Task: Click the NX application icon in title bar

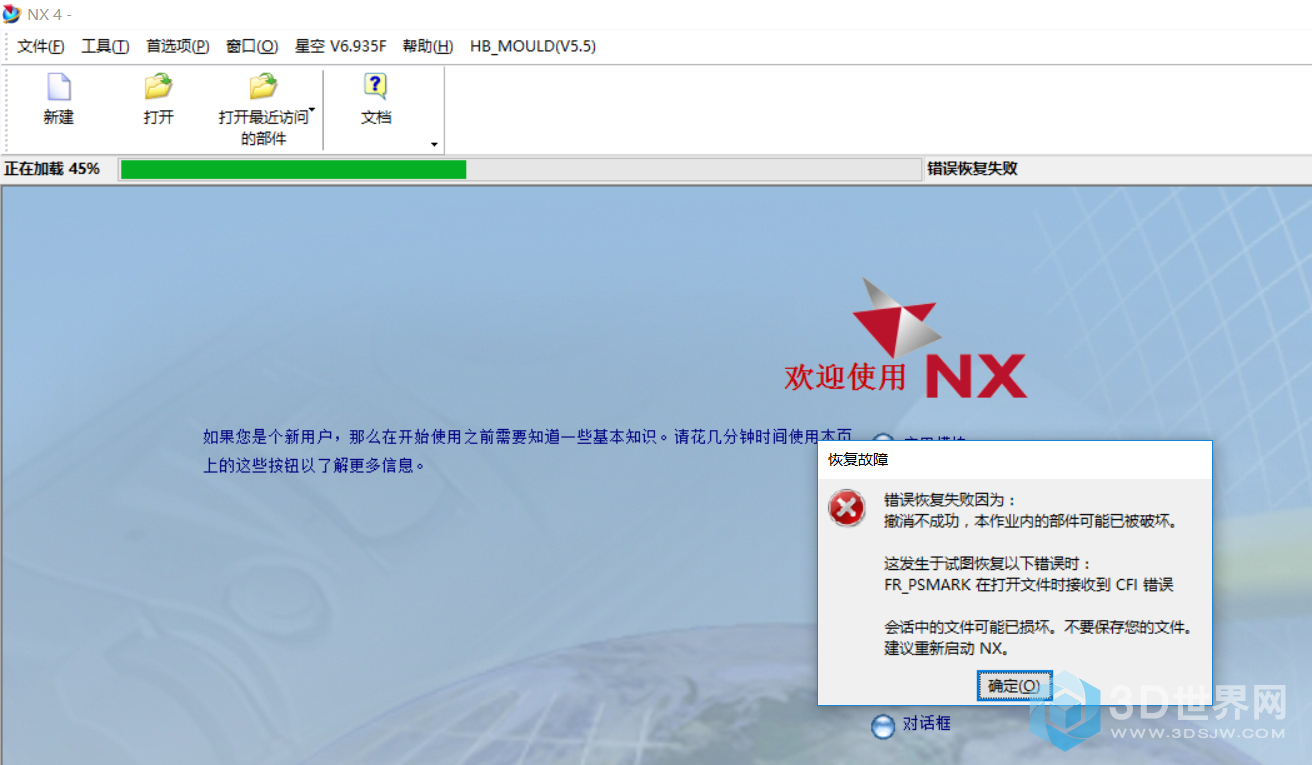Action: (x=12, y=14)
